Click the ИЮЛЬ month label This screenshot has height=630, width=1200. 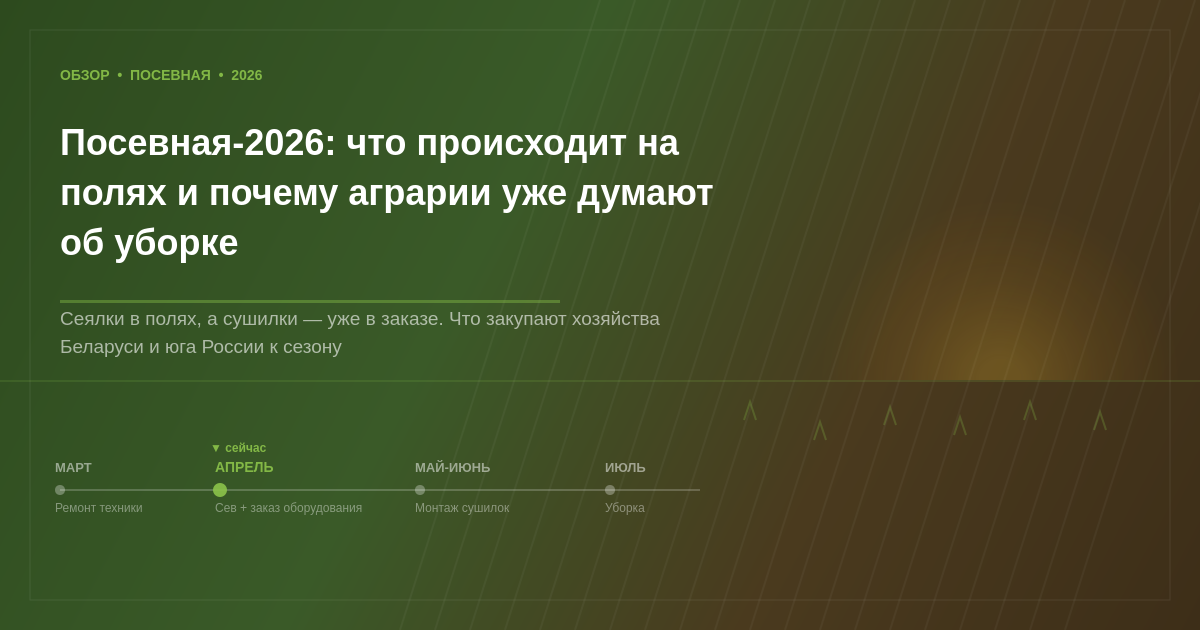pos(625,467)
